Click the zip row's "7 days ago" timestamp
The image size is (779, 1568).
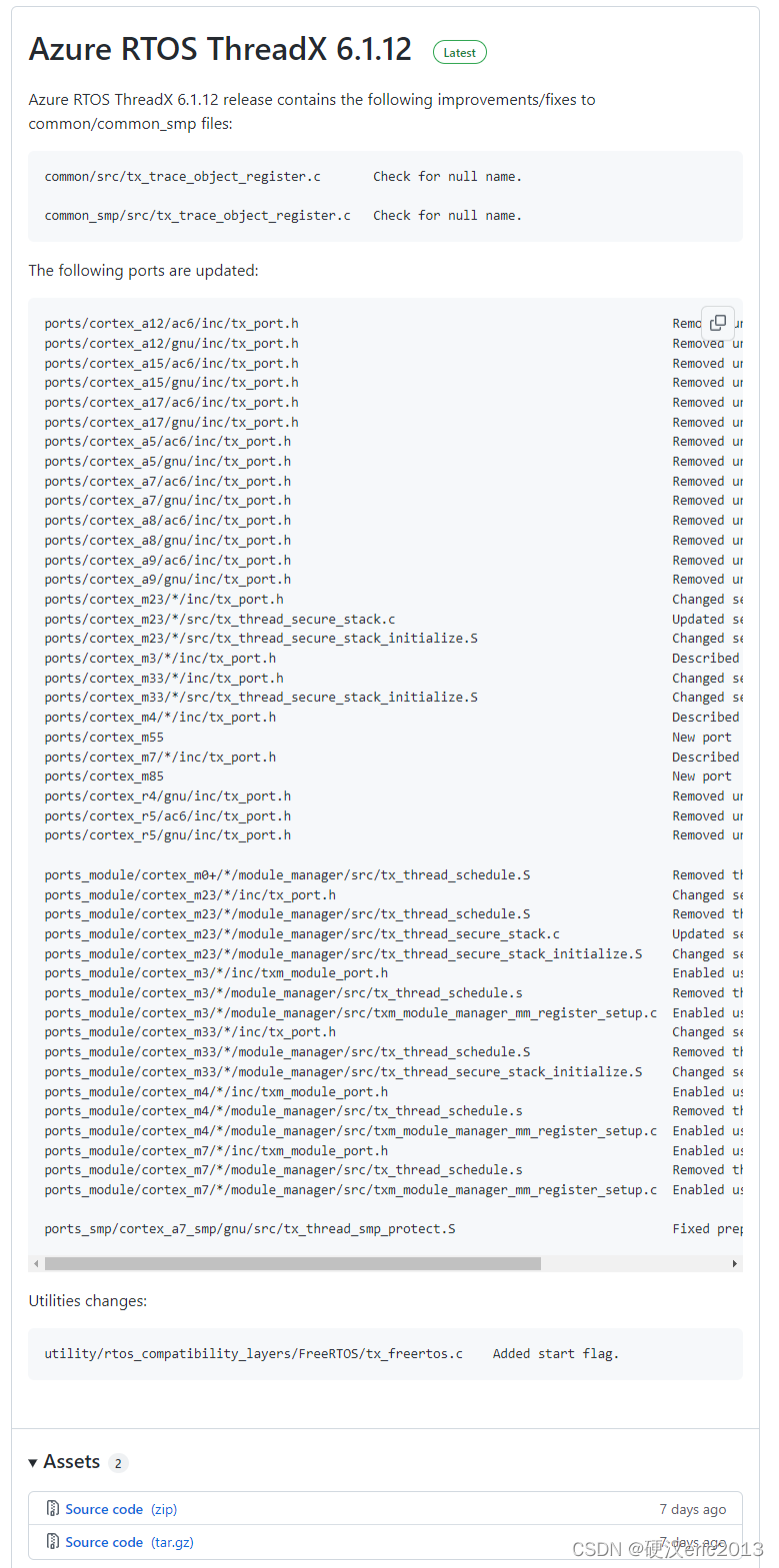coord(692,1509)
